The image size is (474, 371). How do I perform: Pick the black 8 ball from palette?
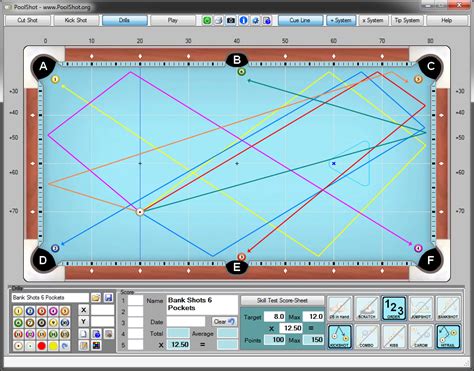pos(42,323)
